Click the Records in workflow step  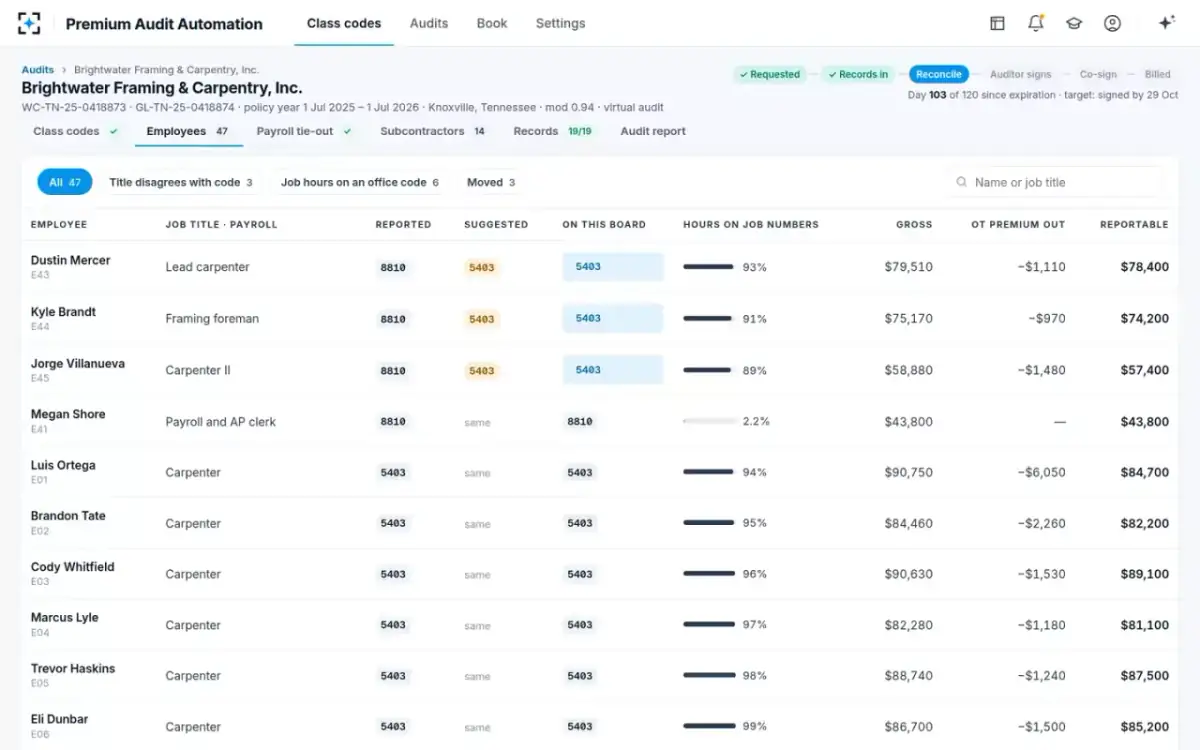tap(858, 74)
